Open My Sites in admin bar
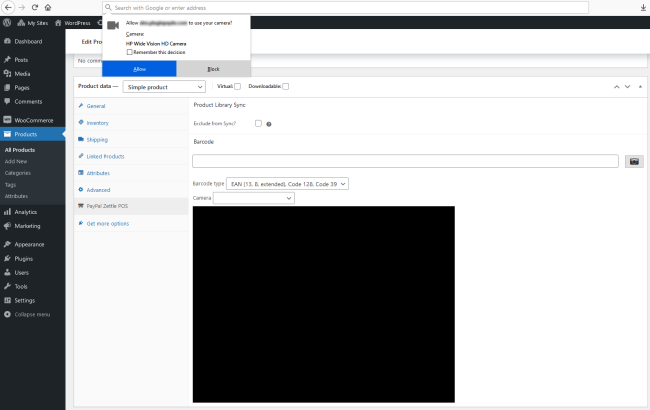Viewport: 650px width, 410px height. (33, 23)
